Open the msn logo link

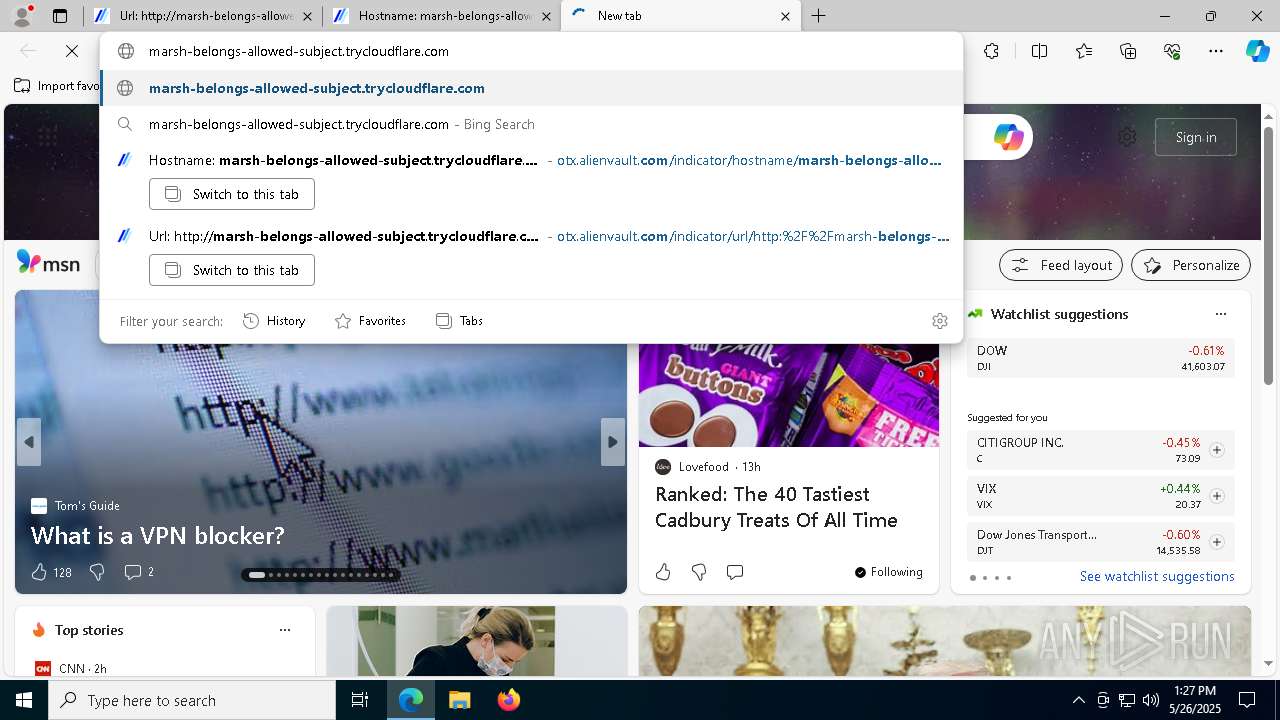[x=48, y=263]
